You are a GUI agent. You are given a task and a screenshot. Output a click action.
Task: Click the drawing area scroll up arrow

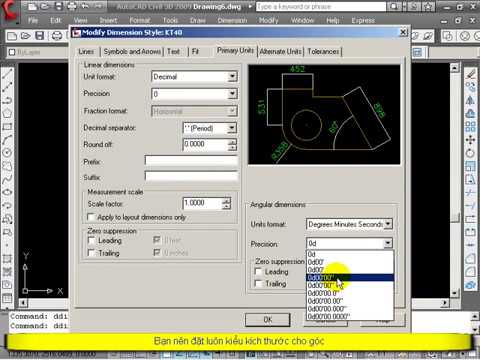click(x=455, y=68)
